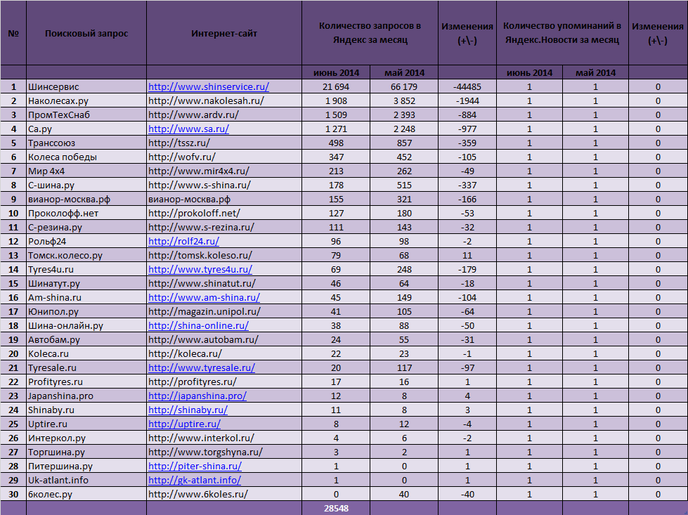Click the 'ПромТехСнаб' query cell
Image resolution: width=688 pixels, height=515 pixels.
coord(86,114)
